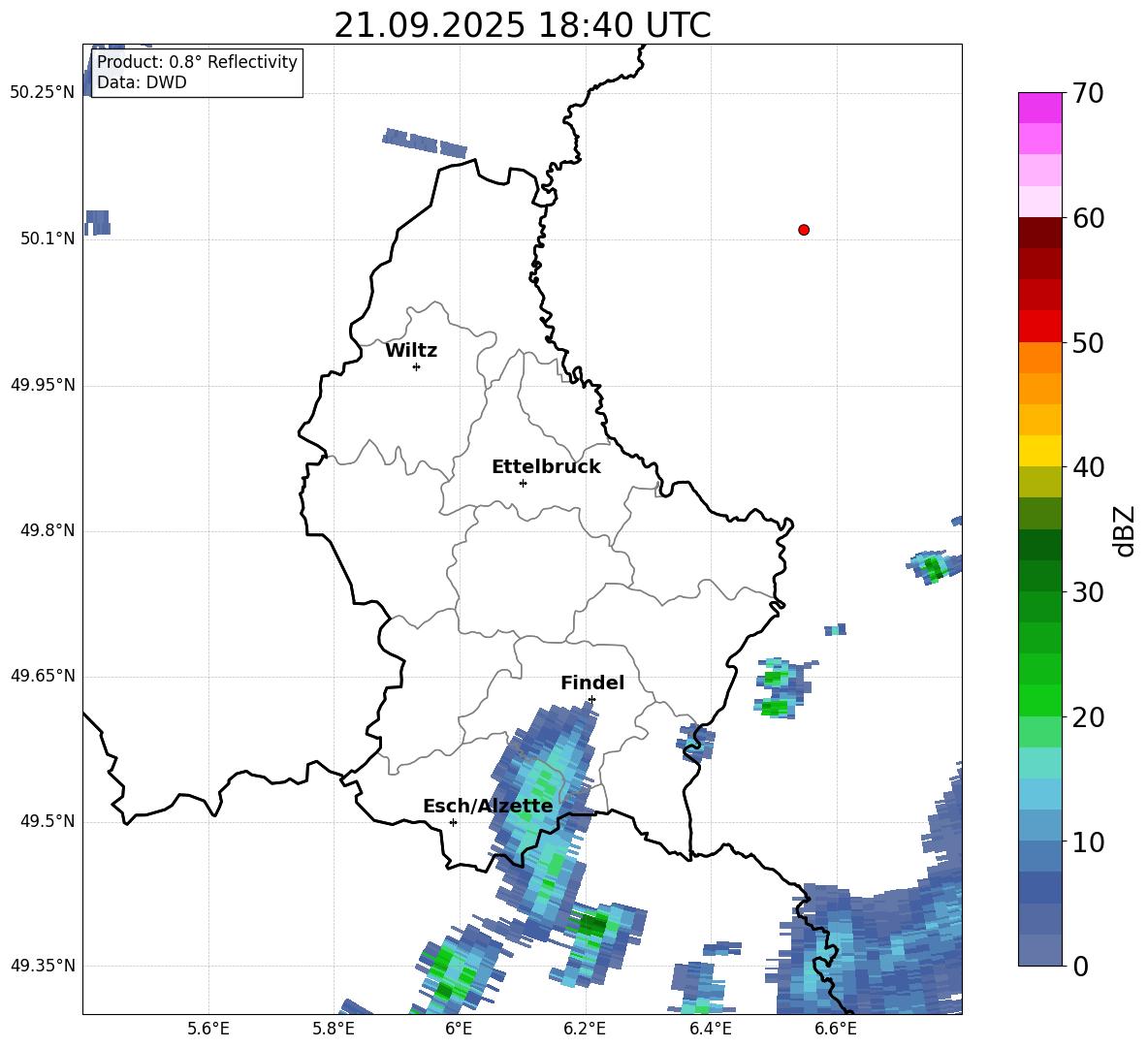Click the 5.6°E longitude label
This screenshot has height=1048, width=1148.
click(x=208, y=1029)
